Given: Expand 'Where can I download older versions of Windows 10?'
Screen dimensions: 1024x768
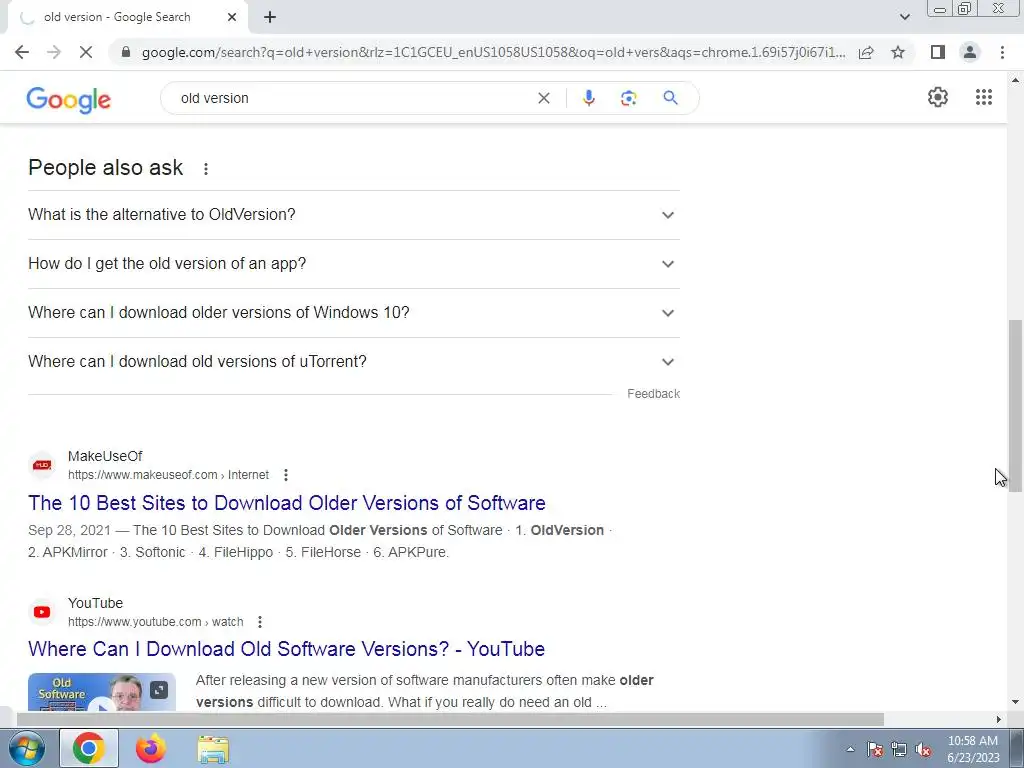Looking at the screenshot, I should (x=354, y=313).
